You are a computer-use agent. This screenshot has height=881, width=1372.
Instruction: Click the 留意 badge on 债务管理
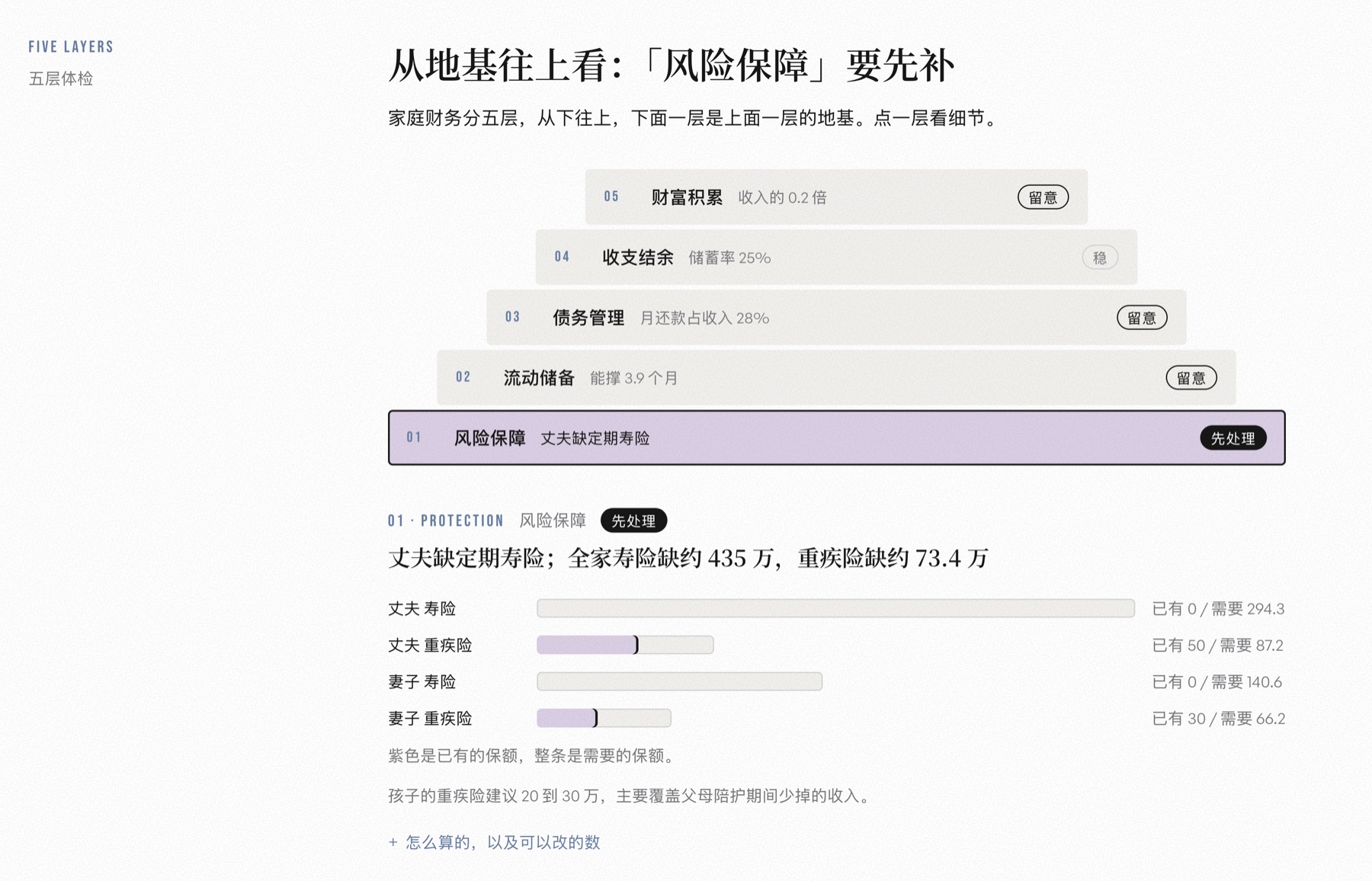pos(1141,318)
